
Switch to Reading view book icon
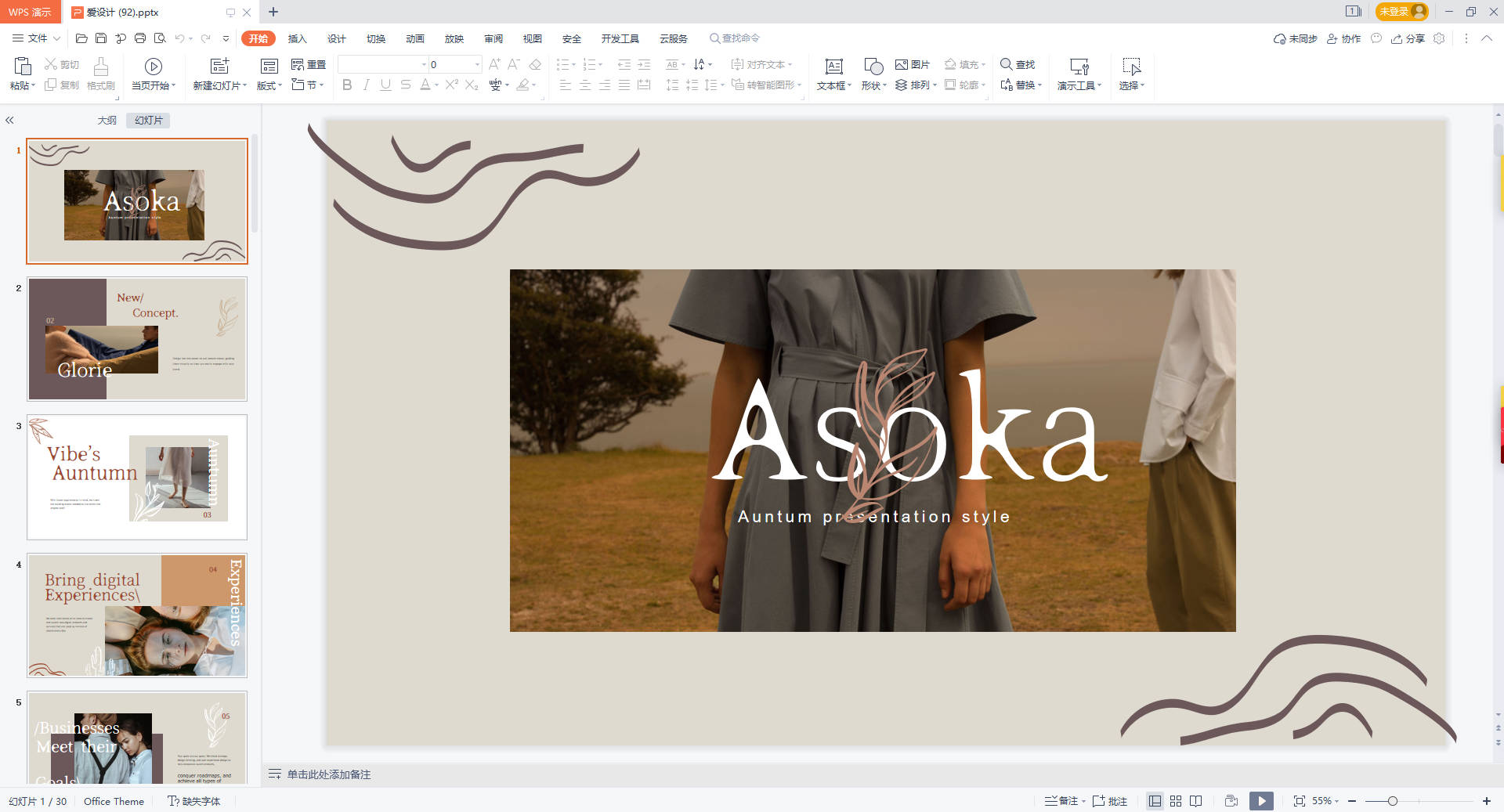[x=1196, y=801]
